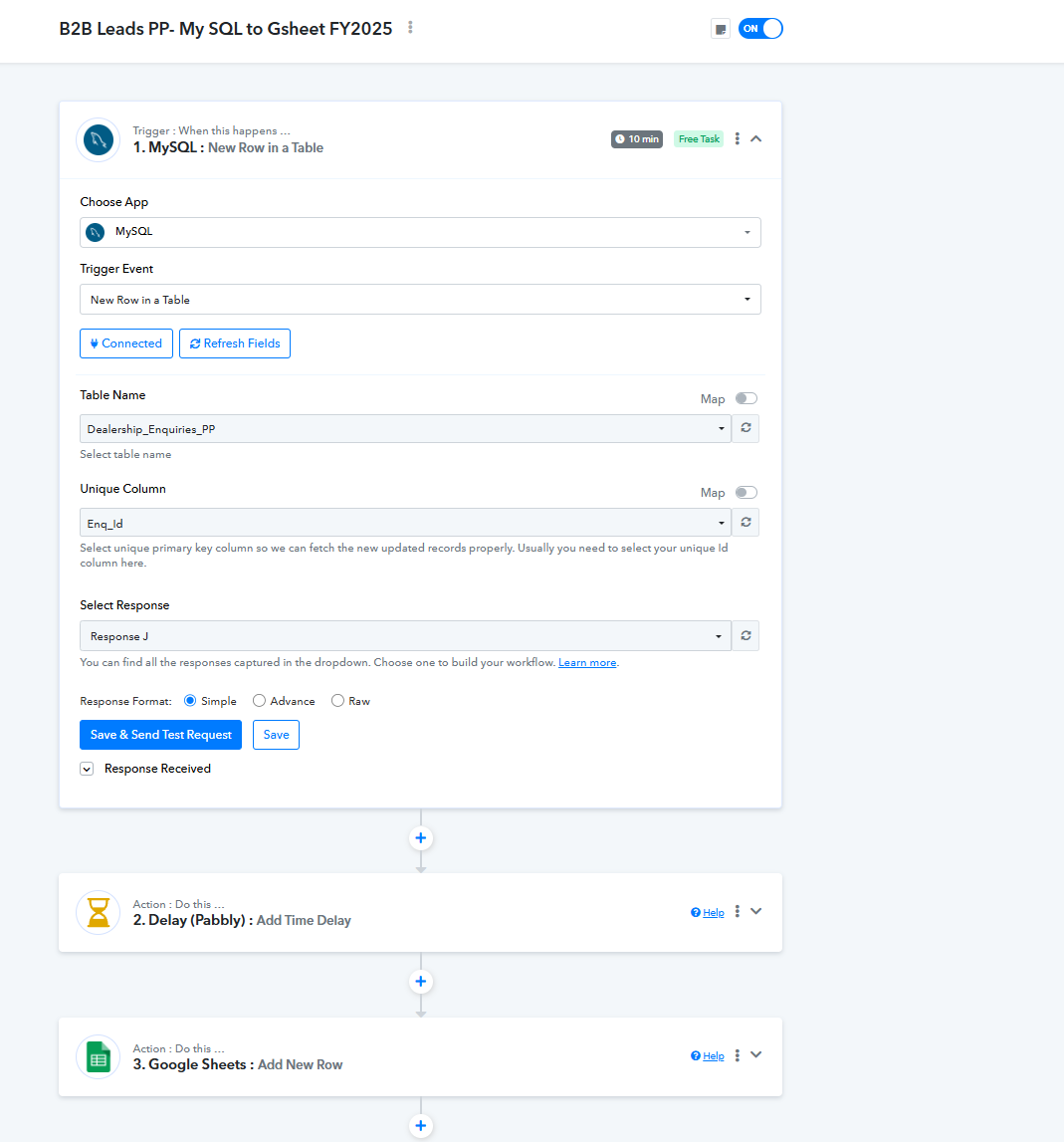The width and height of the screenshot is (1064, 1142).
Task: Click the note icon beside the ON switch
Action: (x=721, y=29)
